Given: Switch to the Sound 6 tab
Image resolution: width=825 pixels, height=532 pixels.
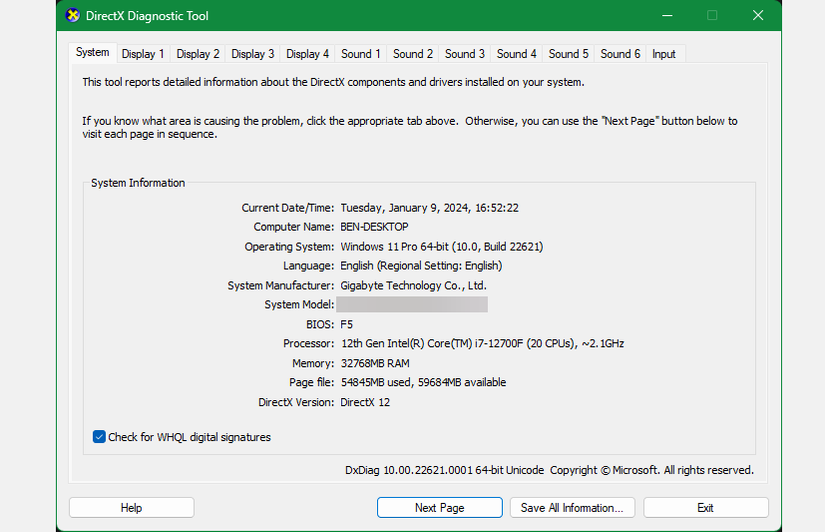Looking at the screenshot, I should coord(620,54).
